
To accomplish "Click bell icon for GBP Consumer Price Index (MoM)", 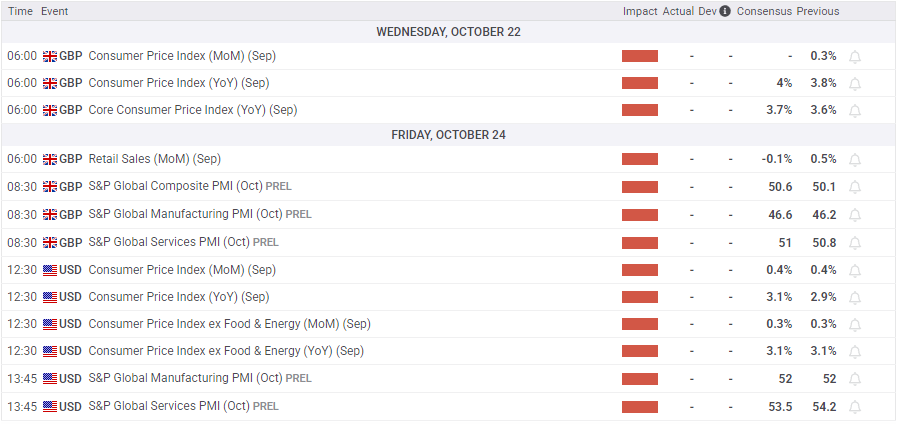I will pyautogui.click(x=855, y=56).
